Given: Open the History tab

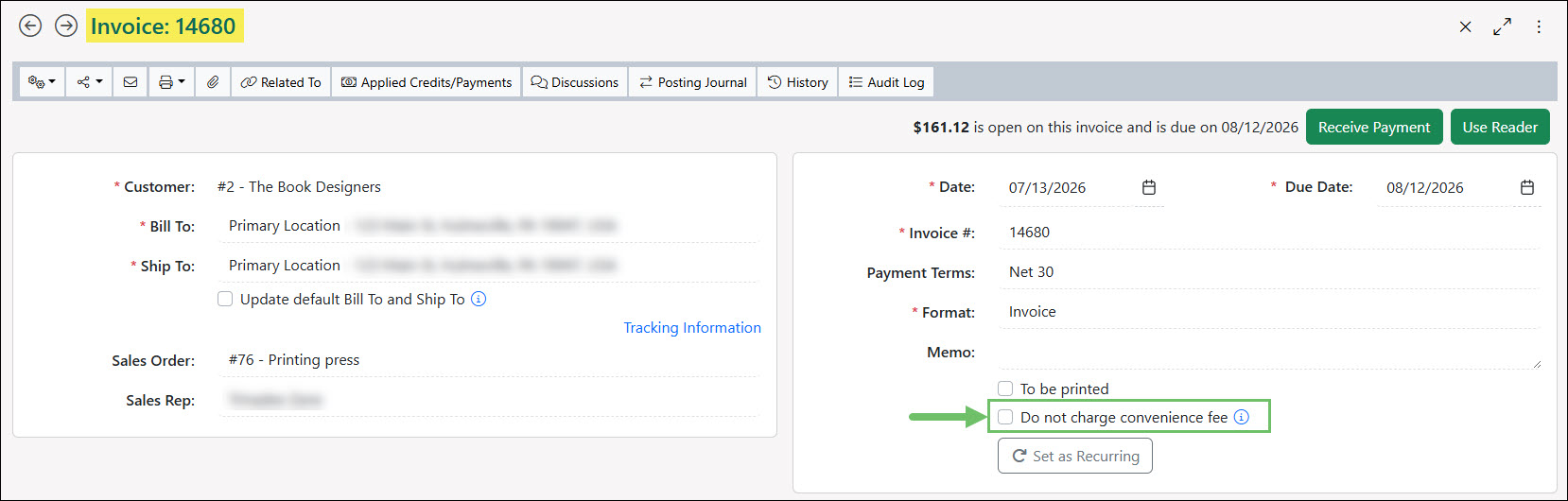Looking at the screenshot, I should (797, 82).
